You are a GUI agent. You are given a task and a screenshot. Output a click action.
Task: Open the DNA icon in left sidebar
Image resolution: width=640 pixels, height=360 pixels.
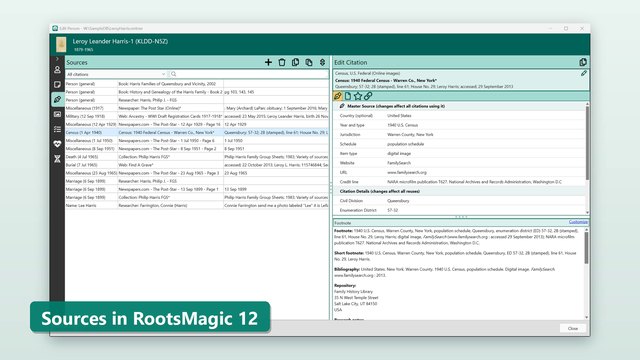pyautogui.click(x=58, y=159)
